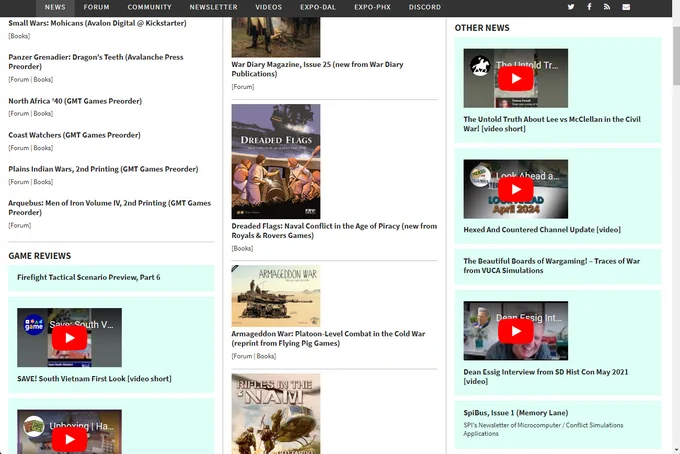Open the DISCORD menu item

pyautogui.click(x=425, y=7)
